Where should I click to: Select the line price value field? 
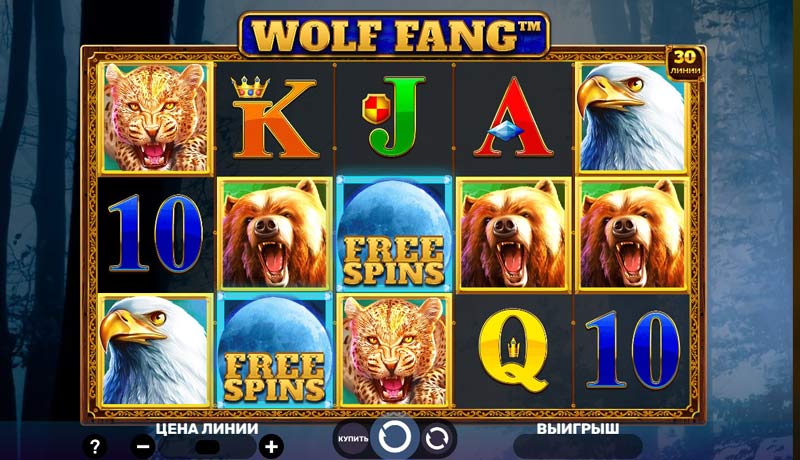coord(207,447)
